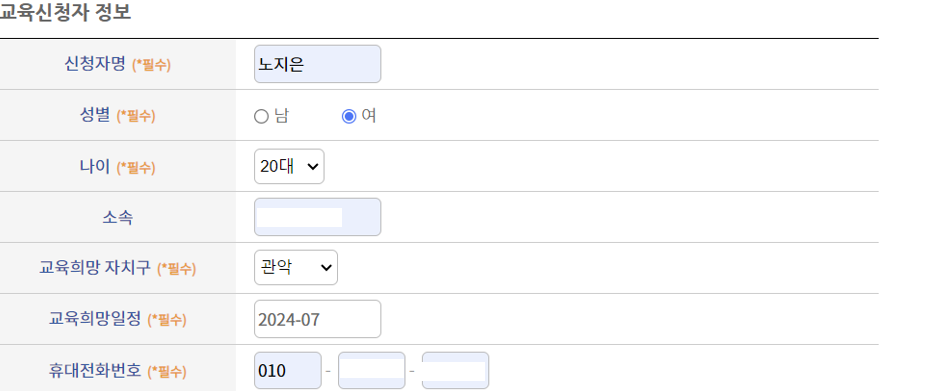
Task: Click the 성별 label text
Action: coord(95,115)
